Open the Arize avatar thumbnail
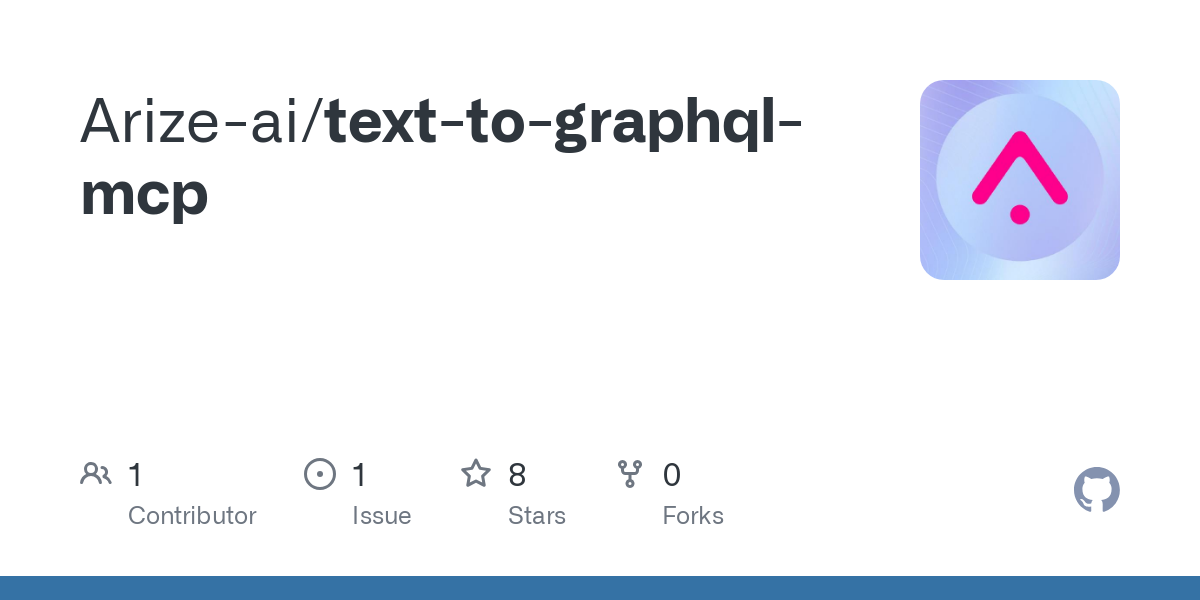This screenshot has width=1200, height=600. (1020, 180)
